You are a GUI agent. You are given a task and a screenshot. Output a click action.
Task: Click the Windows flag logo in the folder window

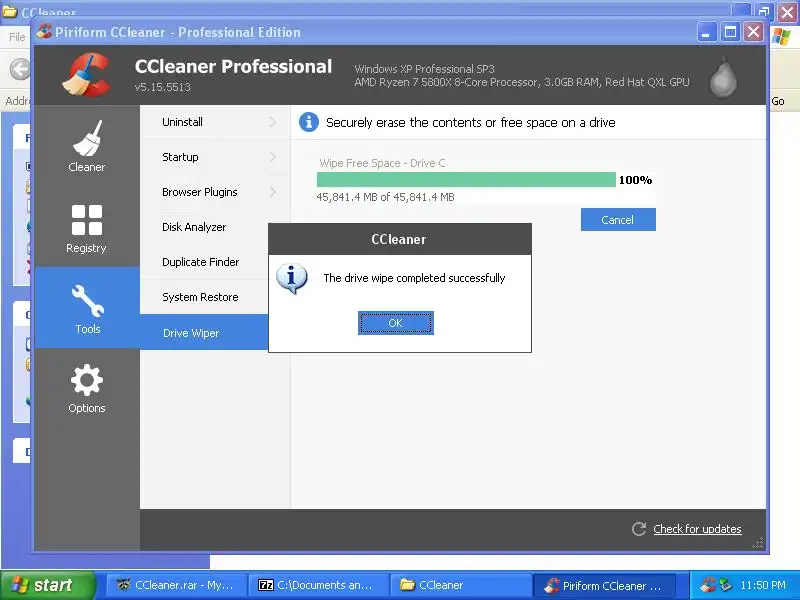[x=781, y=37]
